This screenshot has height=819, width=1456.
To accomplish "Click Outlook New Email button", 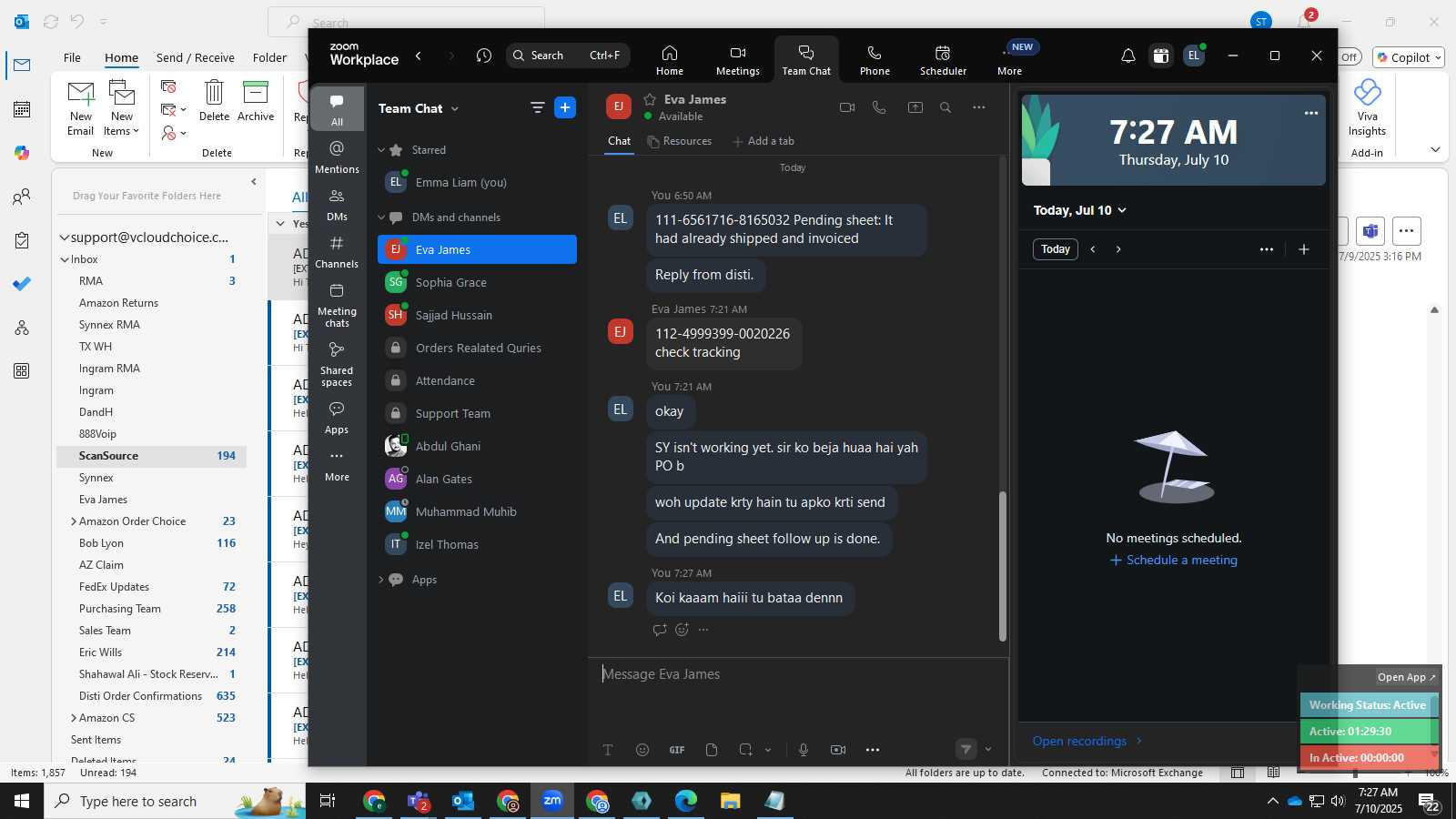I will [x=81, y=107].
